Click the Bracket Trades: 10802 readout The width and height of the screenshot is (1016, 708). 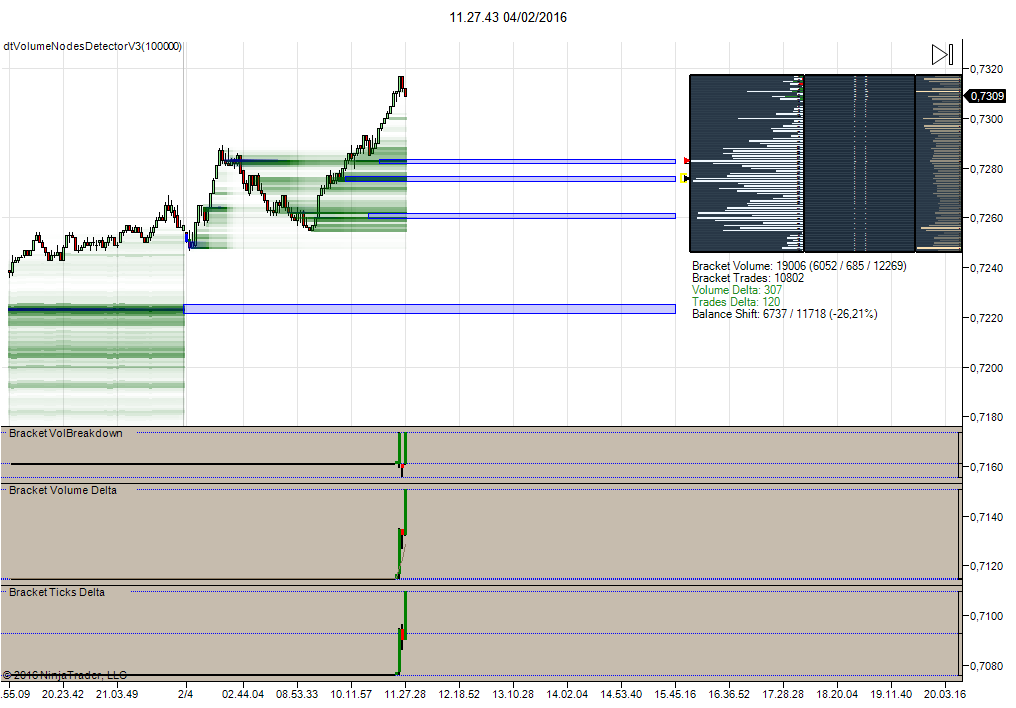point(748,278)
